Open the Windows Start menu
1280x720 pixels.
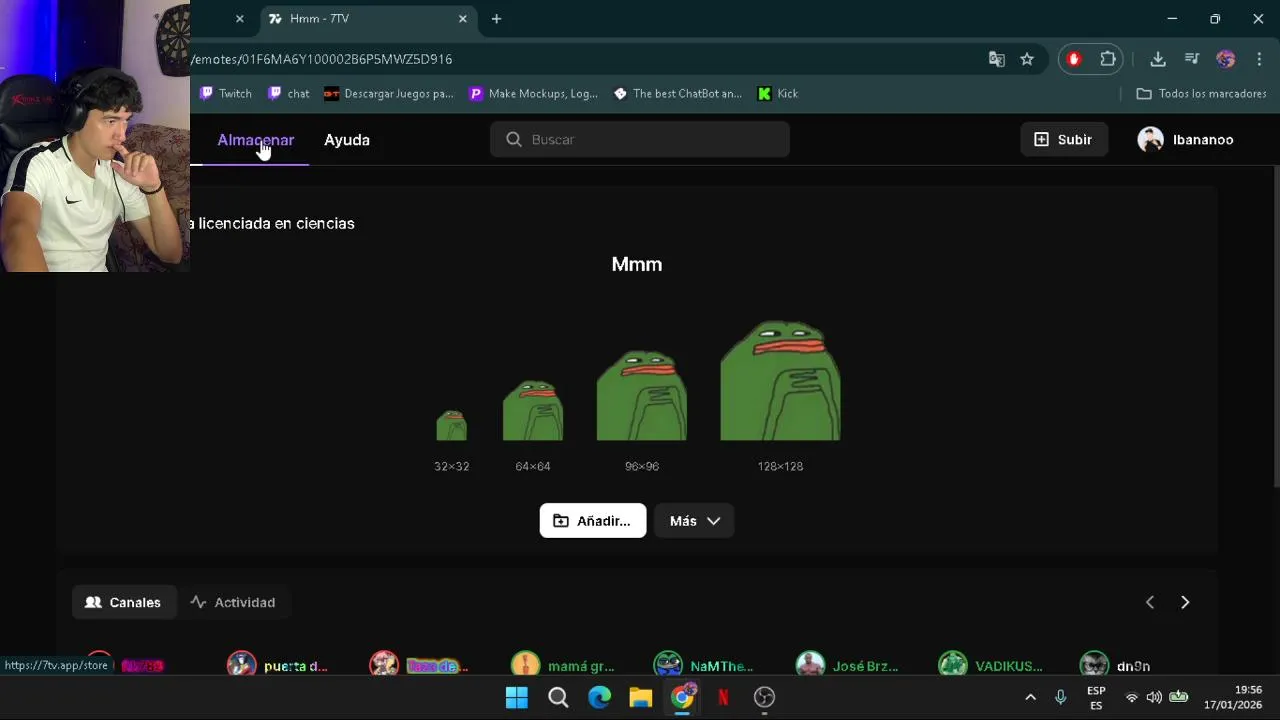tap(517, 697)
